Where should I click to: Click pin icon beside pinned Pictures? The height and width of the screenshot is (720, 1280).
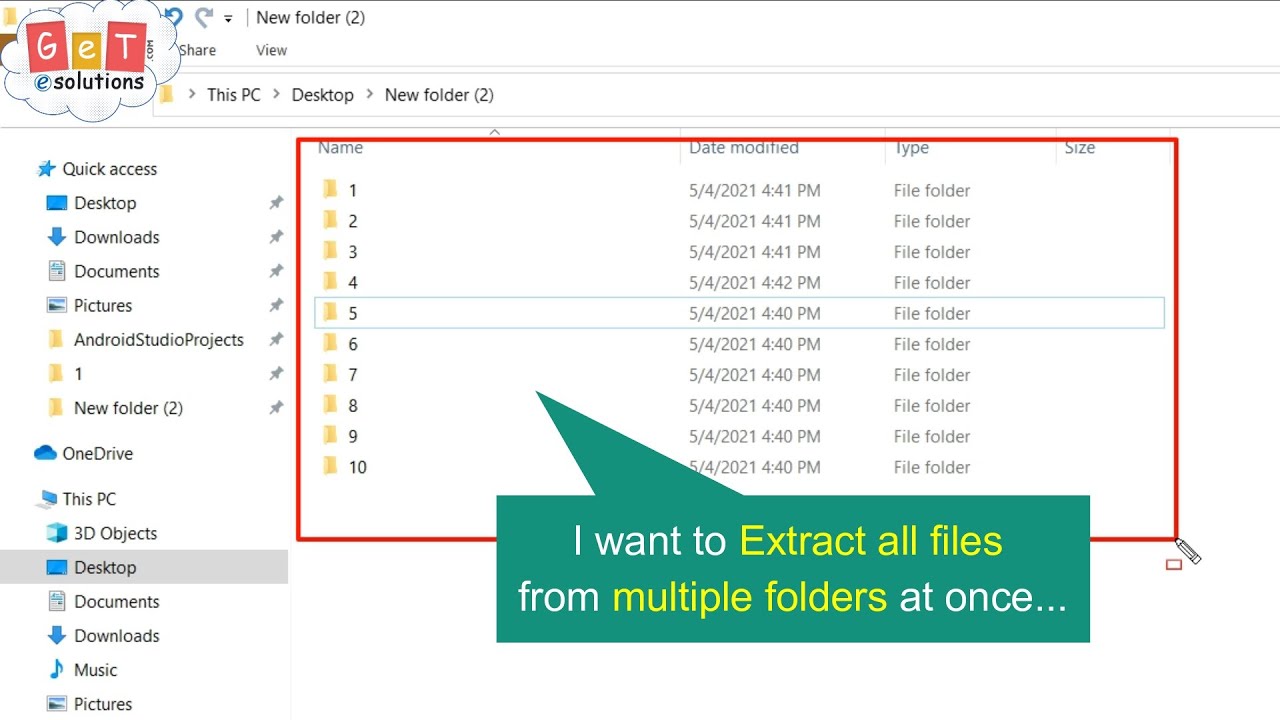[x=276, y=306]
